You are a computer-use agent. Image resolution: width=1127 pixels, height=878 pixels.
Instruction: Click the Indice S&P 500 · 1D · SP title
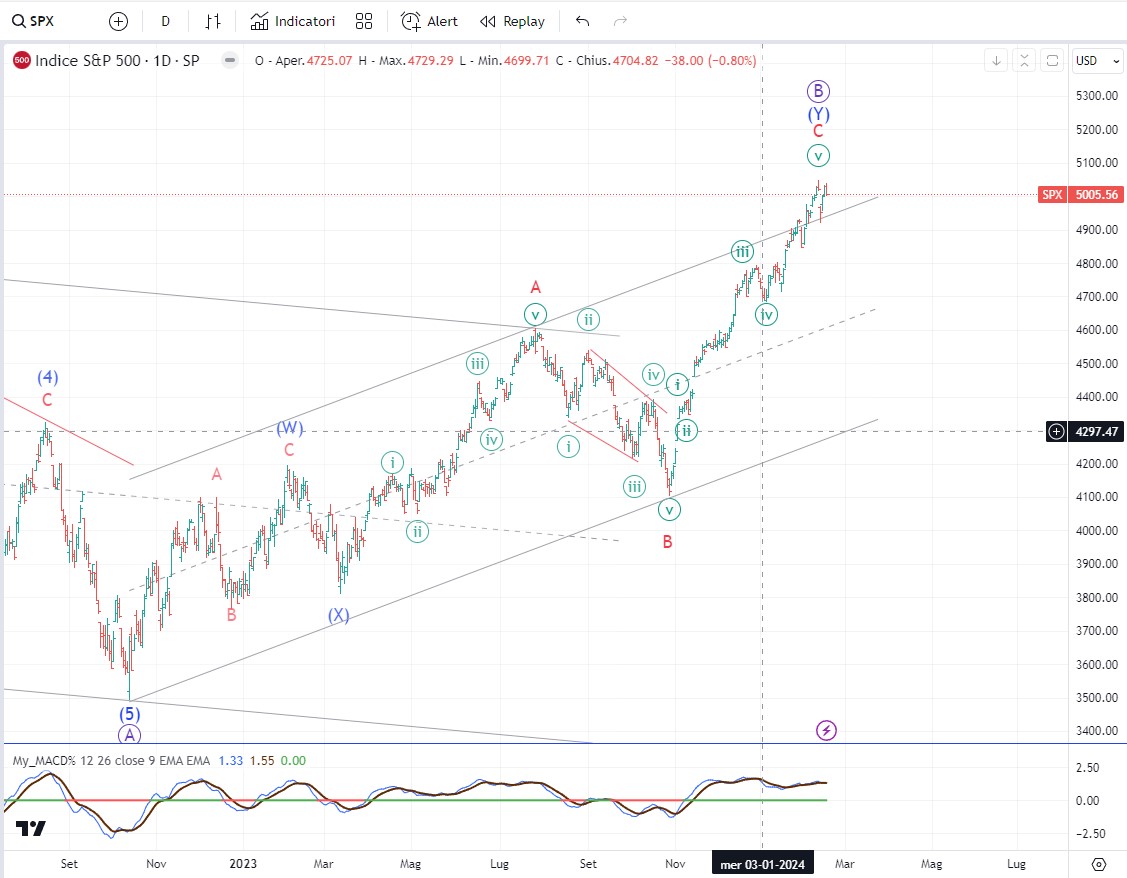(117, 60)
